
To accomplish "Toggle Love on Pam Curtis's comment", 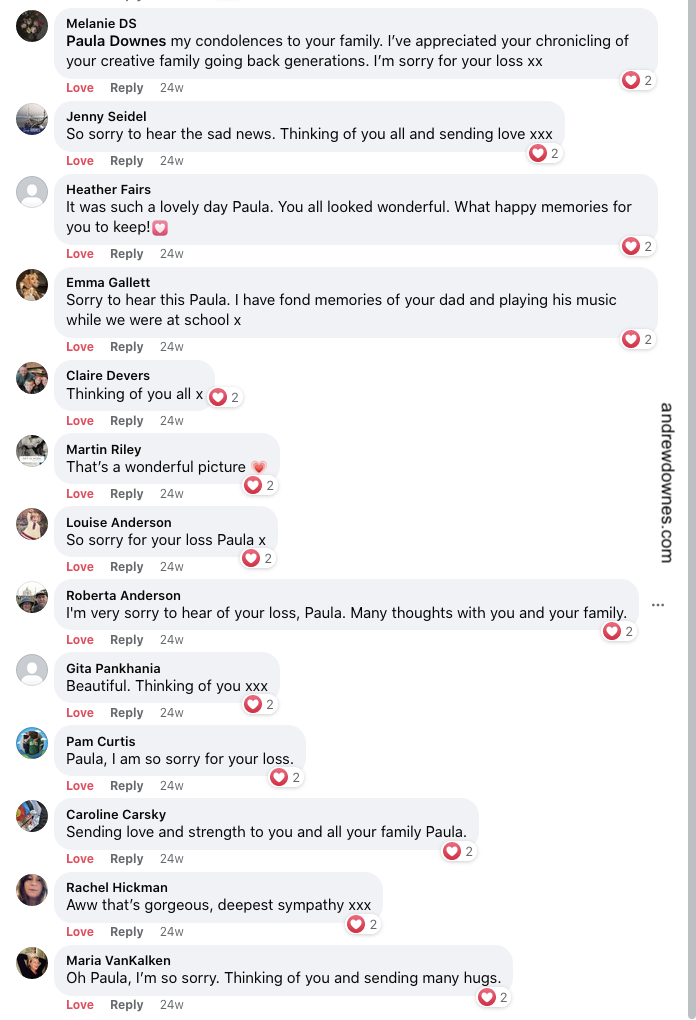I will [x=79, y=785].
